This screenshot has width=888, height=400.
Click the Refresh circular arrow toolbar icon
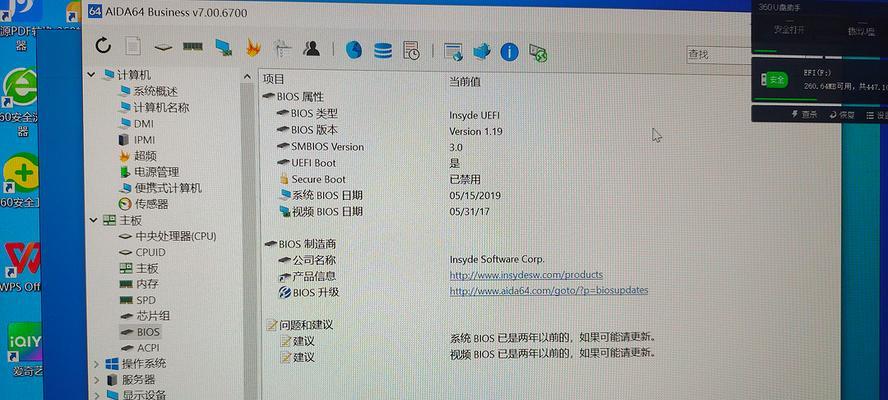click(103, 45)
